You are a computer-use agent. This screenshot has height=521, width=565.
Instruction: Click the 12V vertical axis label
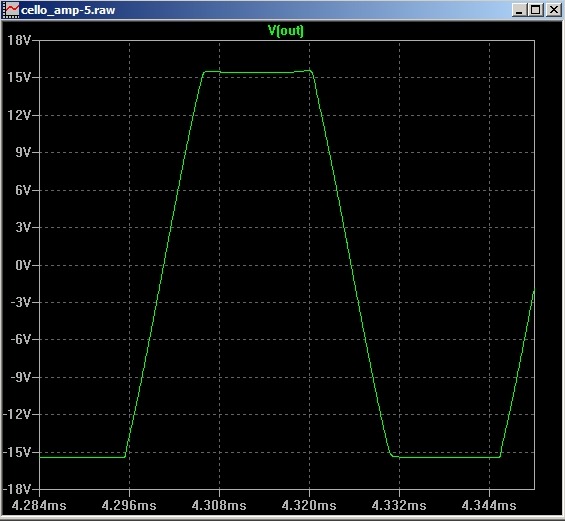tap(19, 115)
